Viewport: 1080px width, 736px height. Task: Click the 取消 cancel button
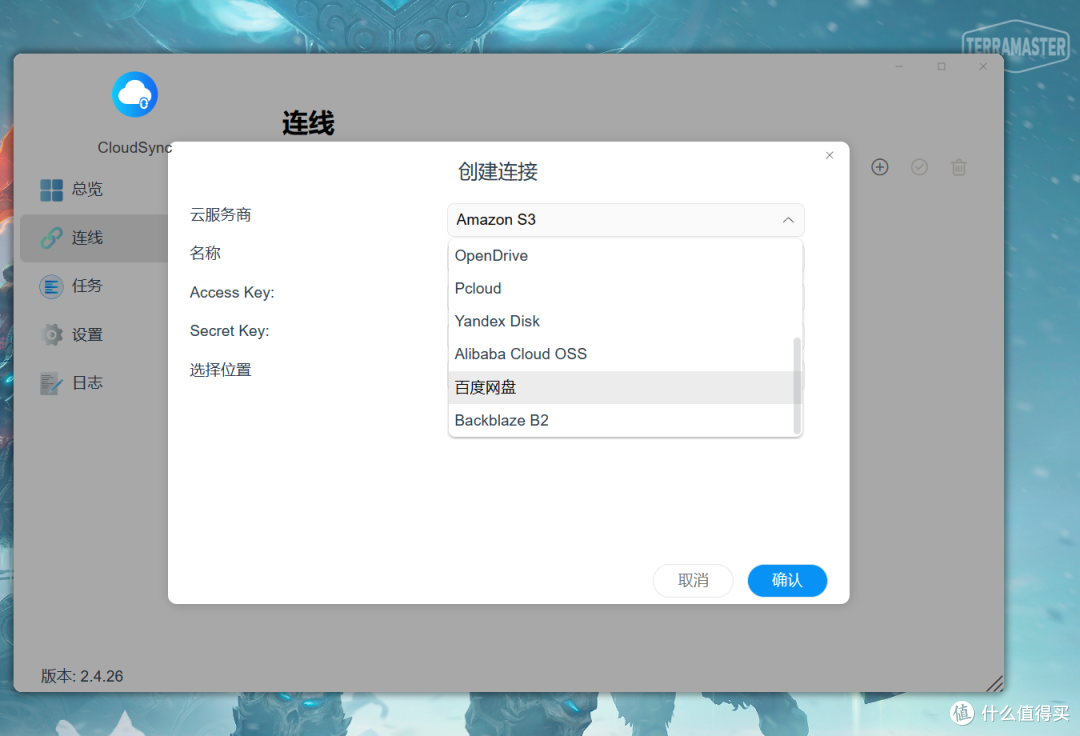tap(693, 580)
